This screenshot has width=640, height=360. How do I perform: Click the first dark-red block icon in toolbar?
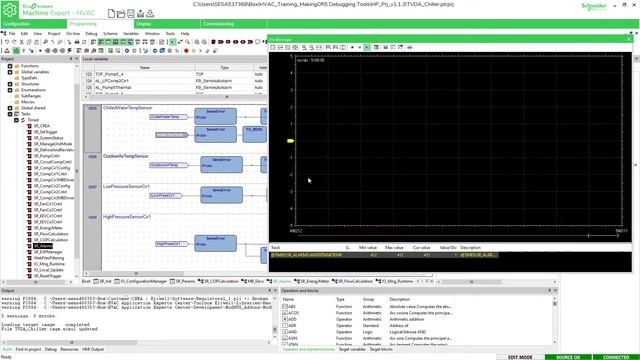click(213, 42)
